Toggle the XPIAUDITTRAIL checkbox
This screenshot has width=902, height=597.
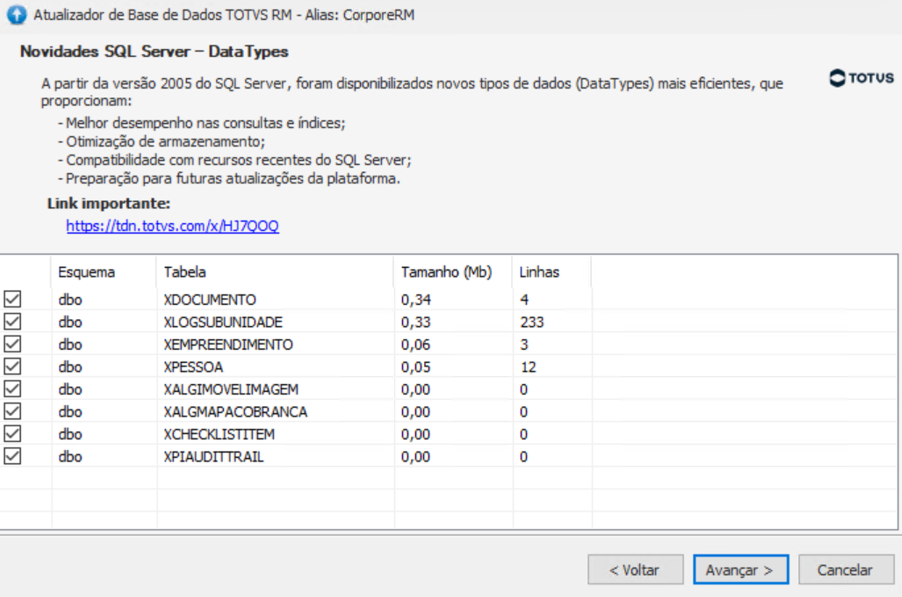tap(12, 456)
